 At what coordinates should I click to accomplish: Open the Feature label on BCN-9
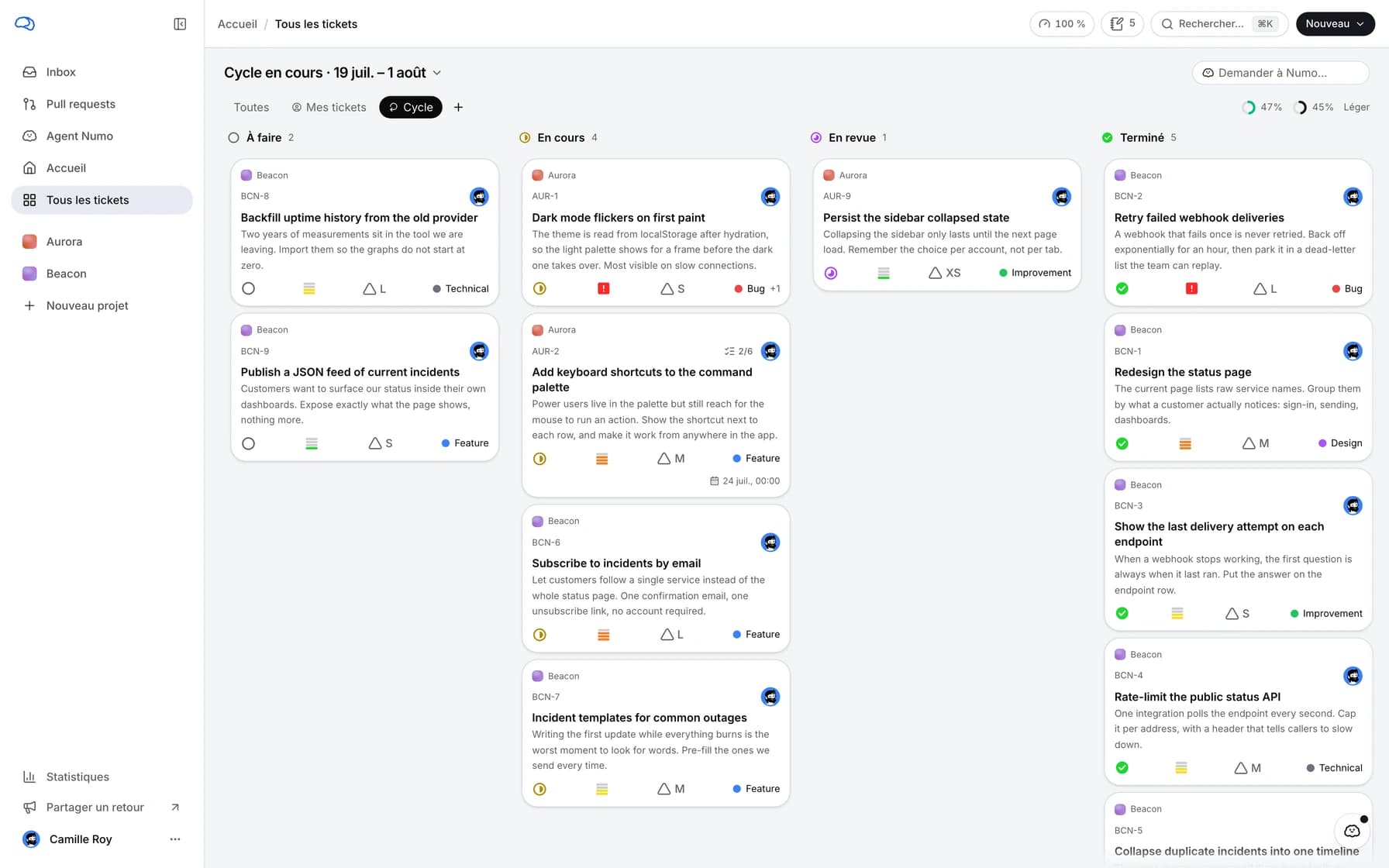465,443
